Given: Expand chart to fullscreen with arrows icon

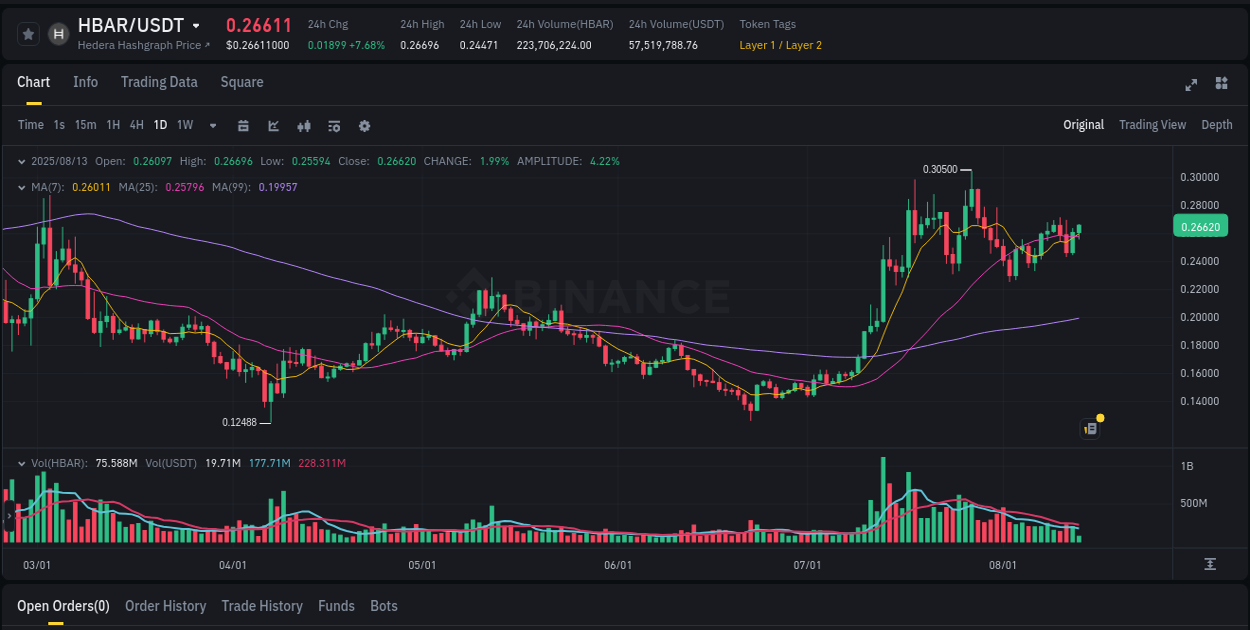Looking at the screenshot, I should pos(1191,85).
